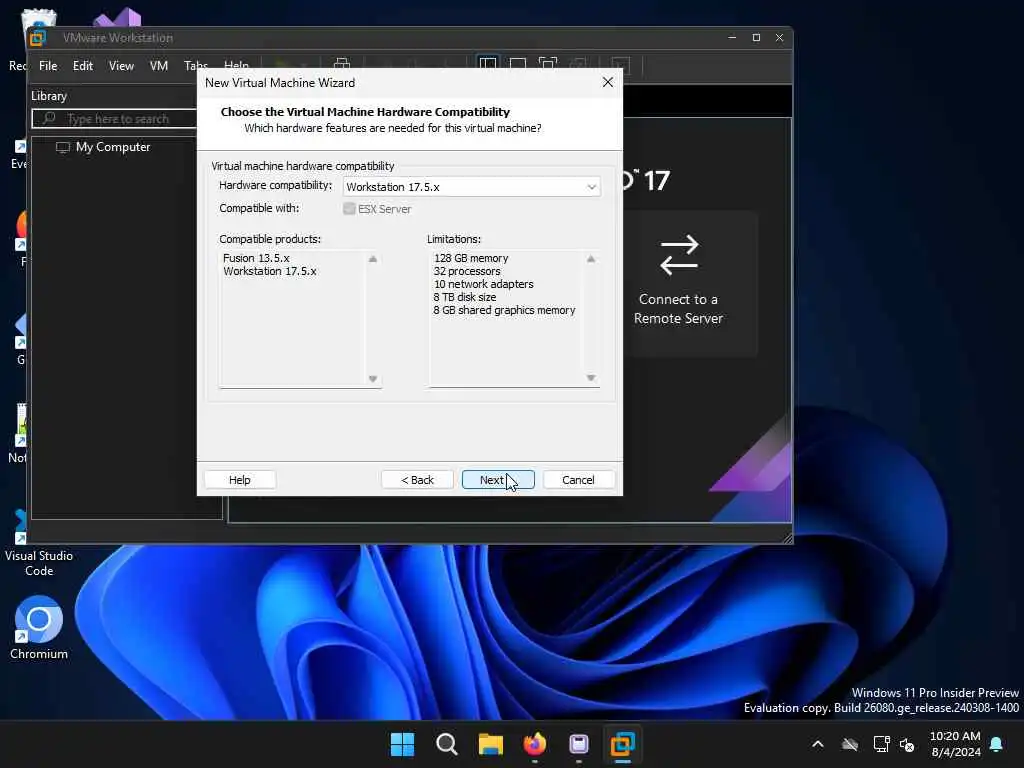The width and height of the screenshot is (1024, 768).
Task: Open the clock showing 10:20 AM
Action: (955, 744)
